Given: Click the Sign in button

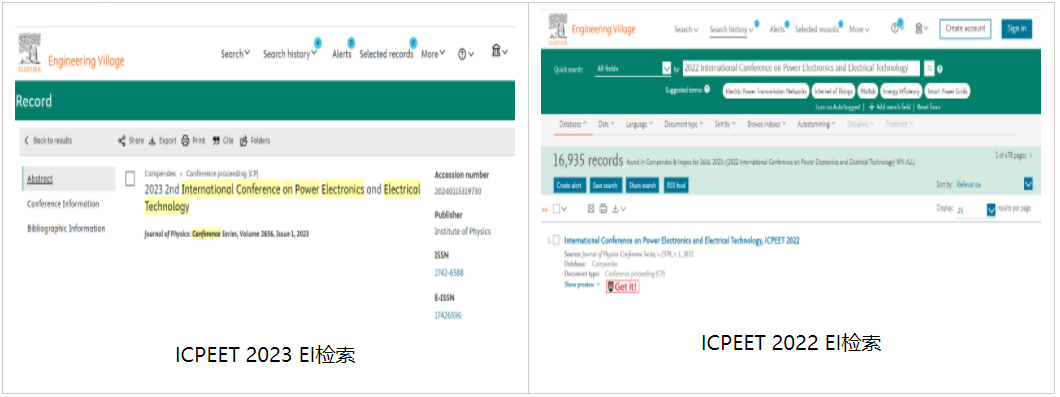Looking at the screenshot, I should click(1016, 28).
